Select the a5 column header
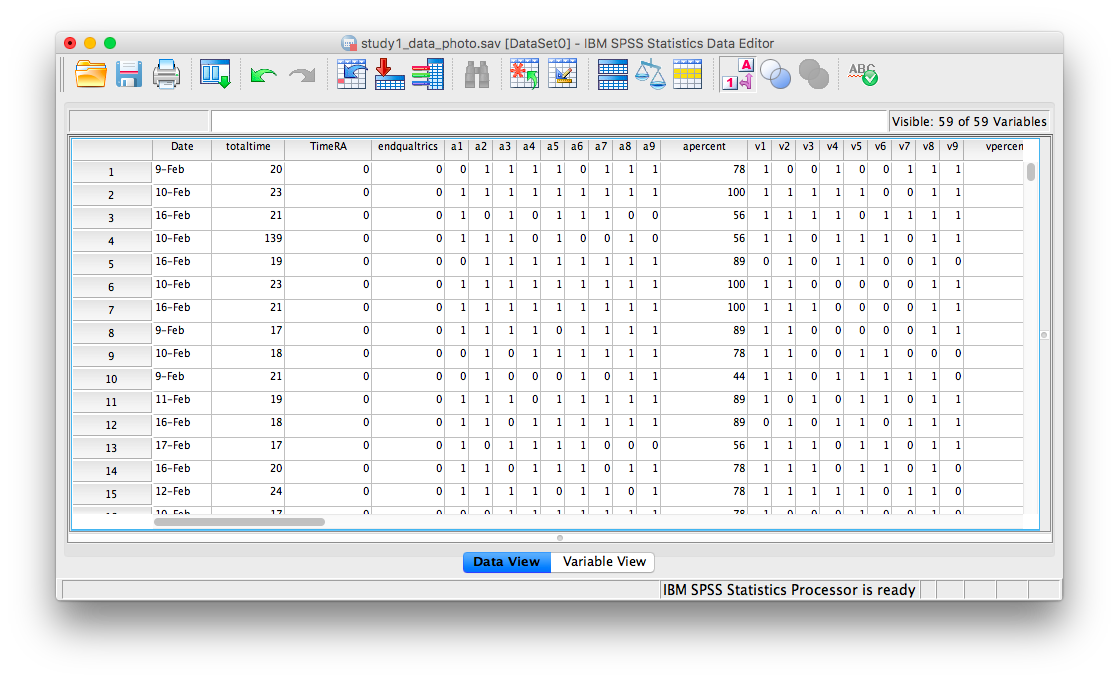 point(552,146)
